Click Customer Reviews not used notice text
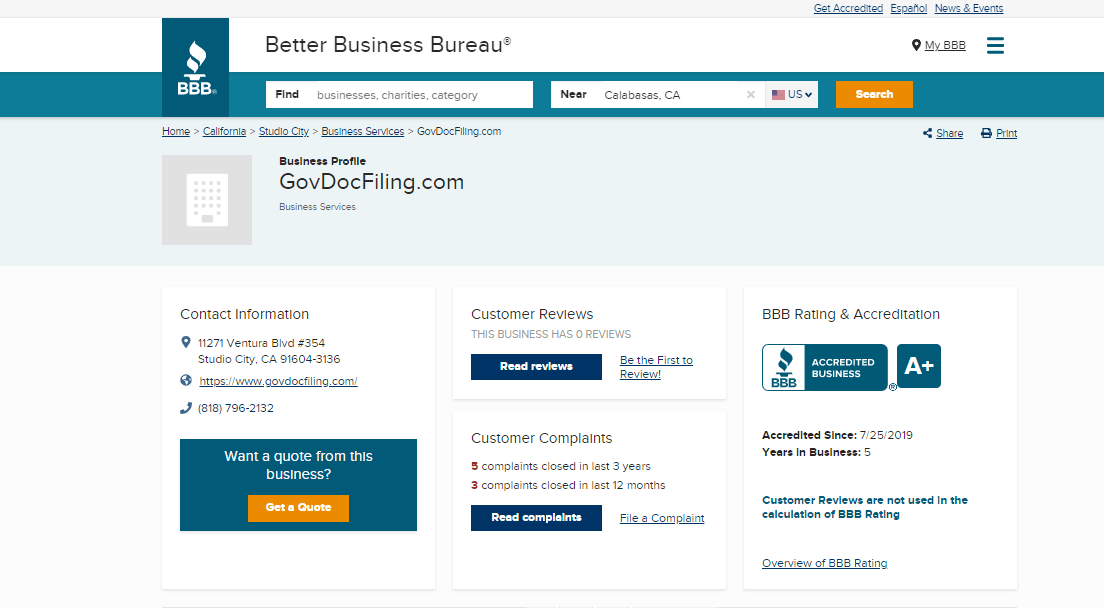The width and height of the screenshot is (1104, 608). point(865,507)
